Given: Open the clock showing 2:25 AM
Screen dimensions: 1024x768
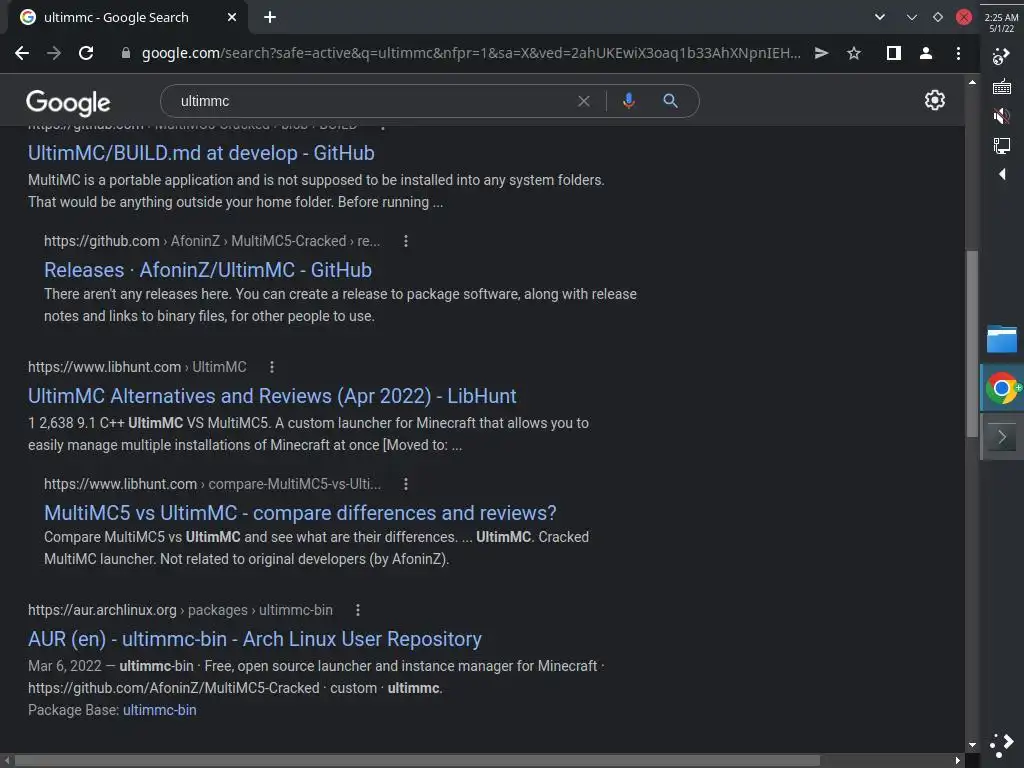Looking at the screenshot, I should click(1001, 22).
